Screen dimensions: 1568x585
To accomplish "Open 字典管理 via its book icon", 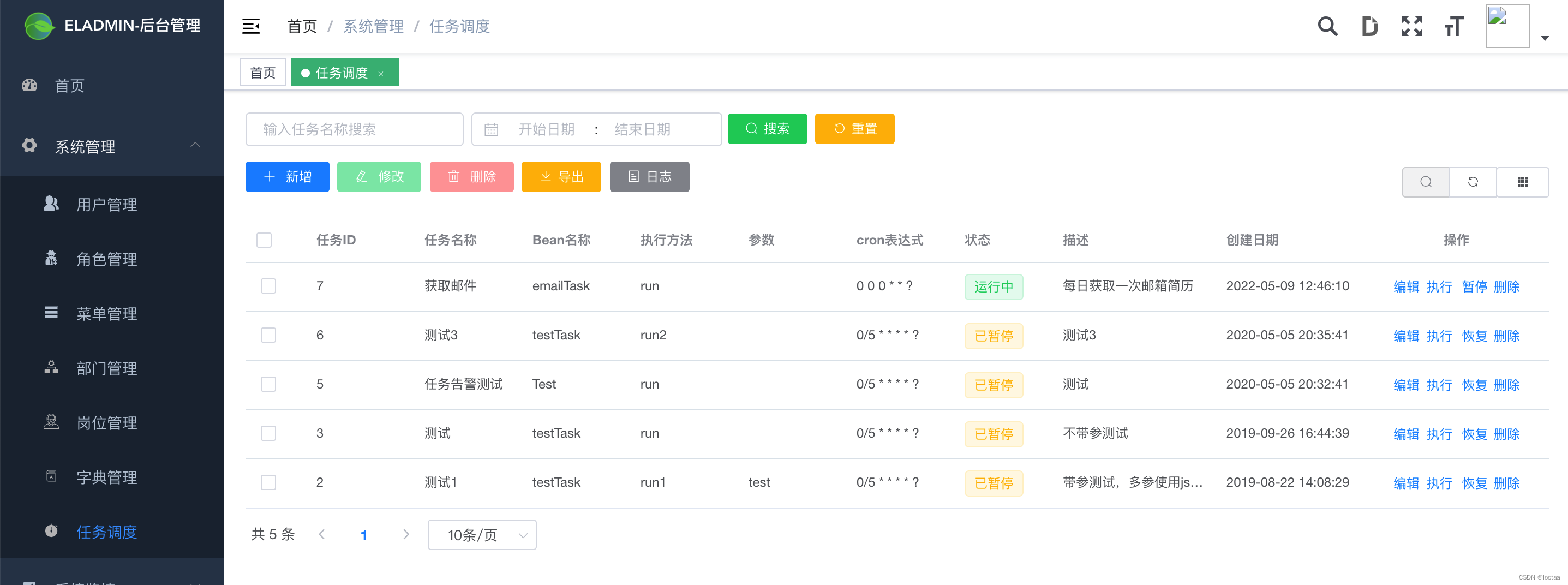I will pos(51,476).
